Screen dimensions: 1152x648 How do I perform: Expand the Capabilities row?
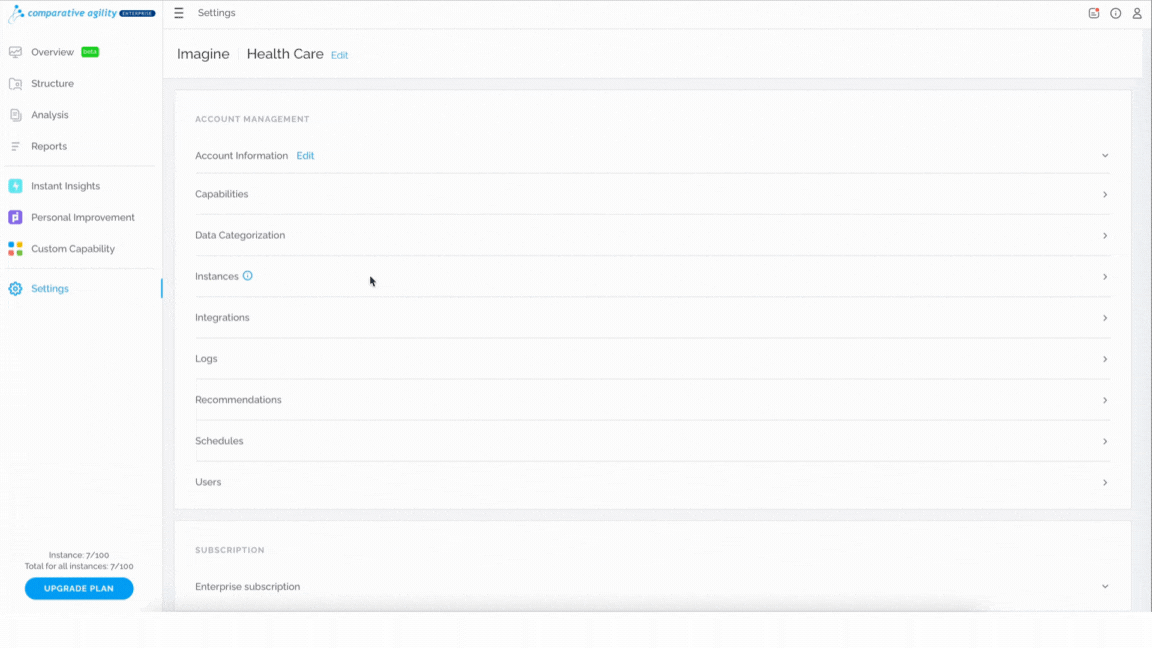click(652, 194)
